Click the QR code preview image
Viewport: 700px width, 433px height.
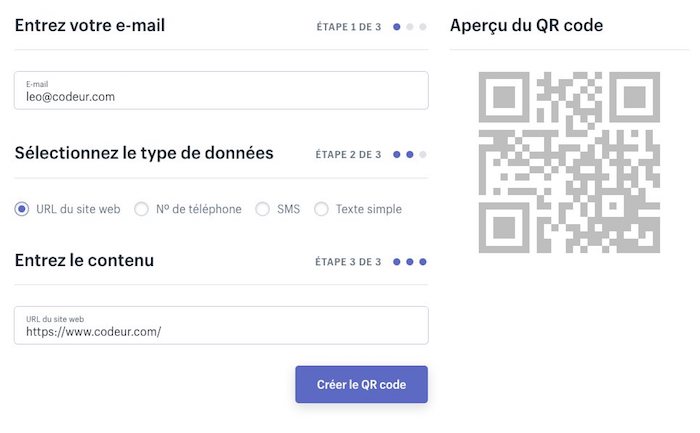pos(568,161)
